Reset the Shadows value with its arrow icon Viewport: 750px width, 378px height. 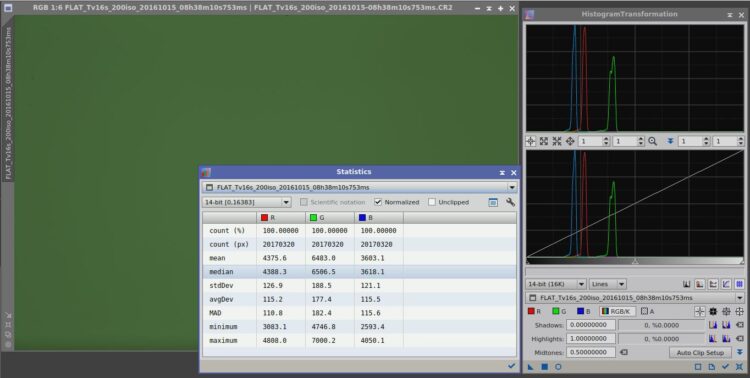pos(739,325)
